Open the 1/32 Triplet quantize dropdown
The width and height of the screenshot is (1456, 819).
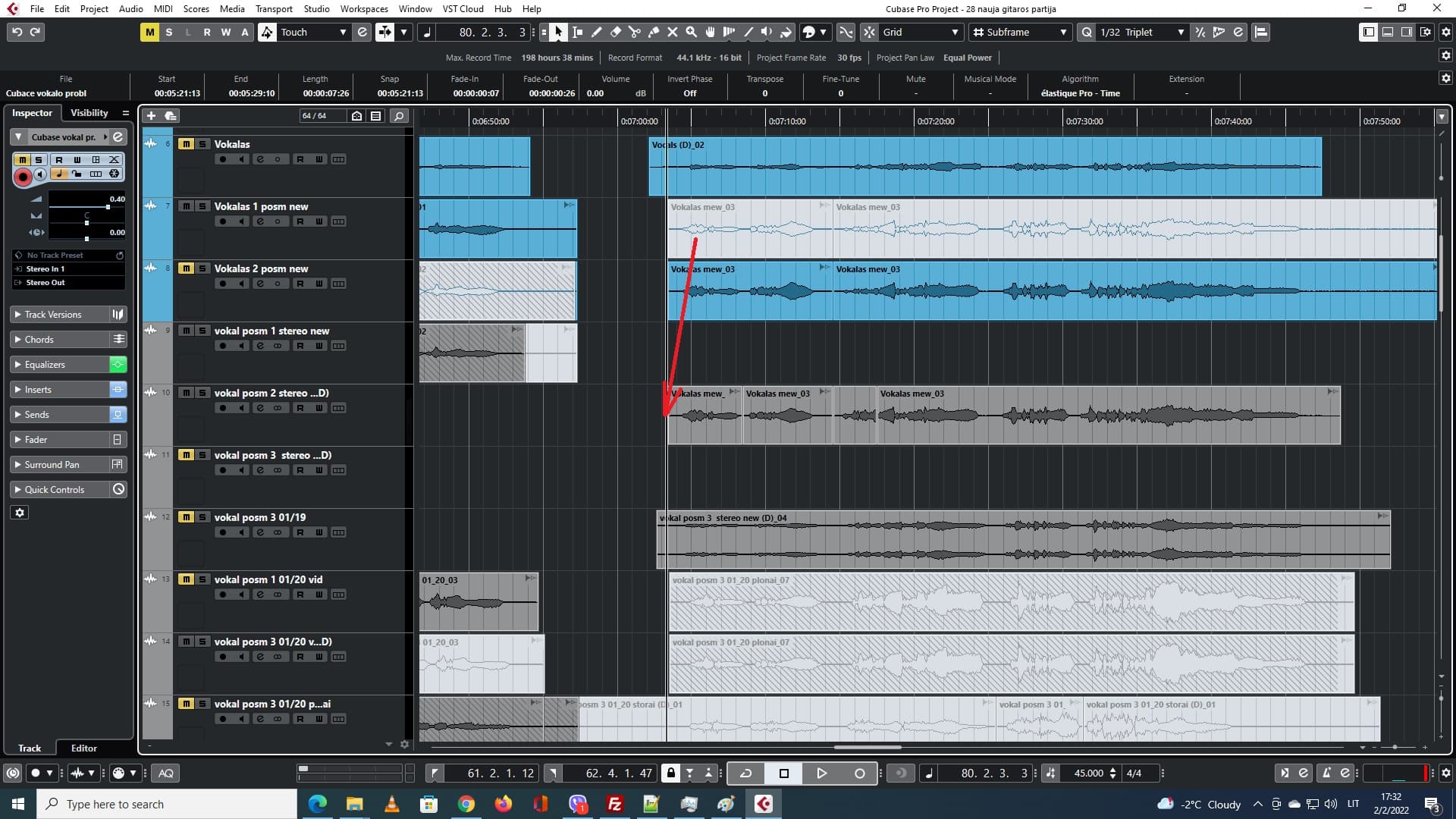tap(1137, 32)
